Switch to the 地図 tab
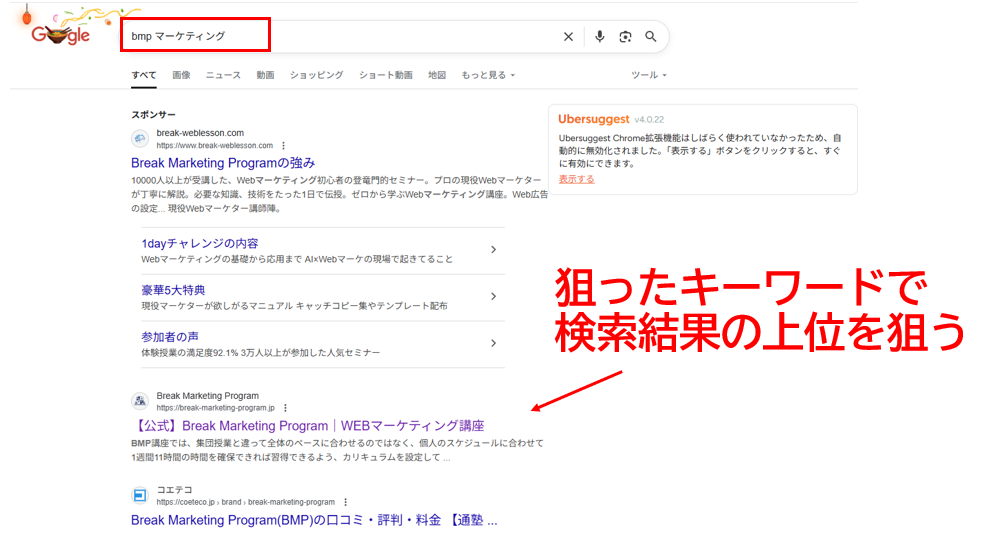The width and height of the screenshot is (982, 549). click(x=437, y=75)
